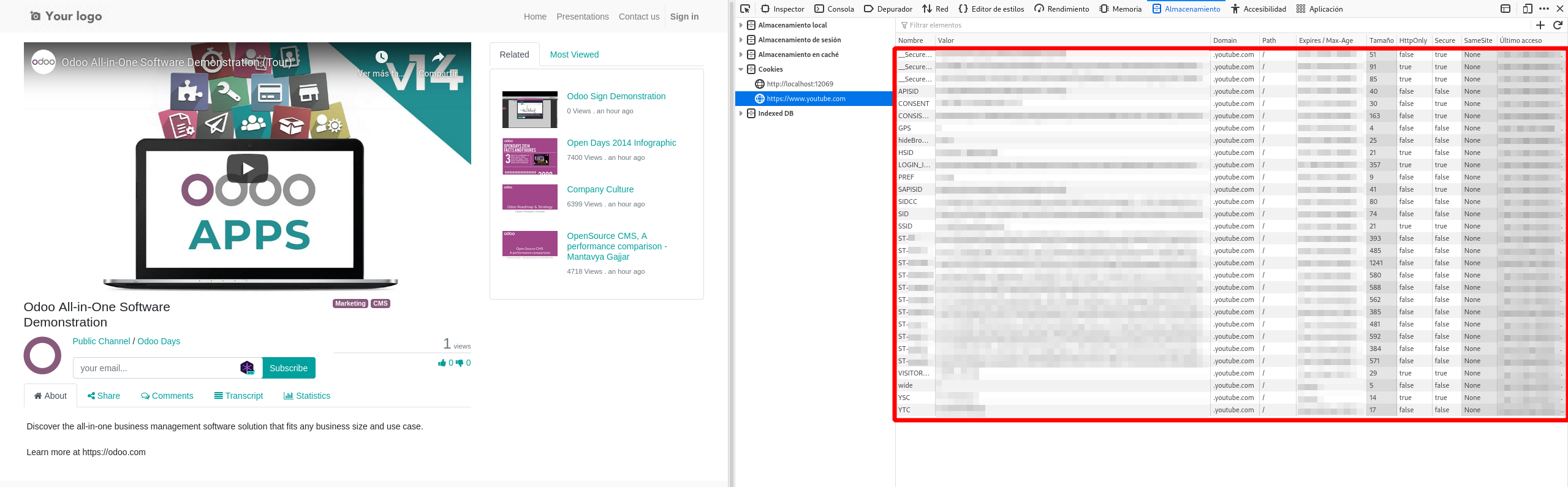The image size is (1568, 487).
Task: Select the Almacenamiento tab
Action: (x=1186, y=9)
